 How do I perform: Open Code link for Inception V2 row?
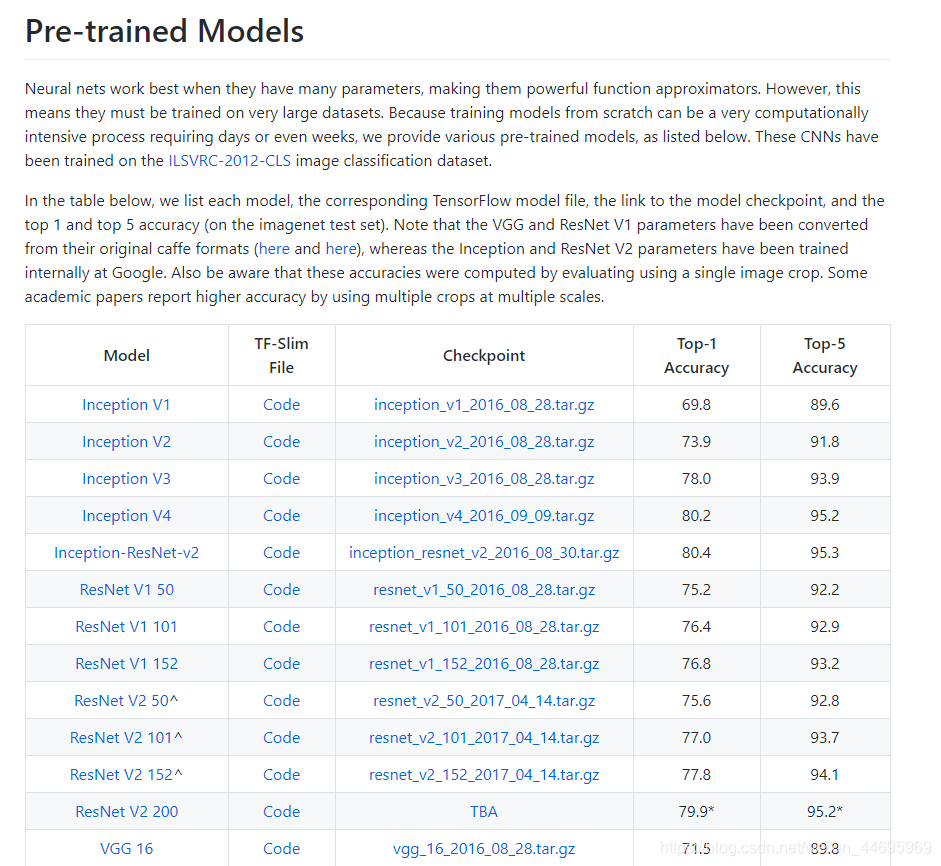tap(281, 442)
